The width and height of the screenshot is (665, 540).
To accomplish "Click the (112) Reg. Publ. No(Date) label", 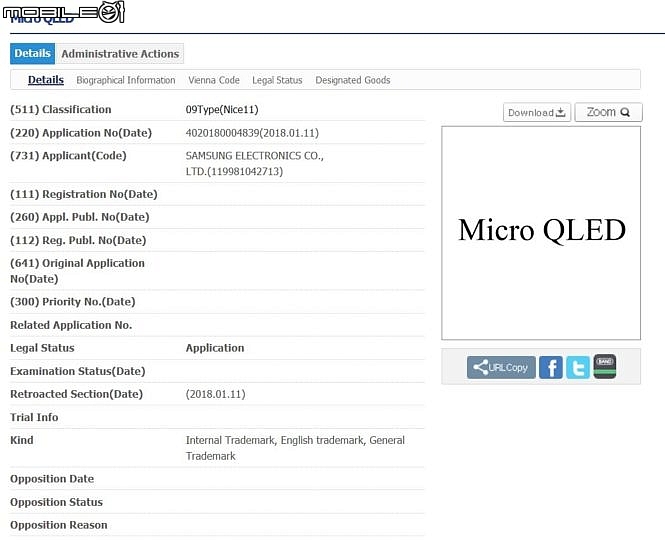I will point(78,241).
